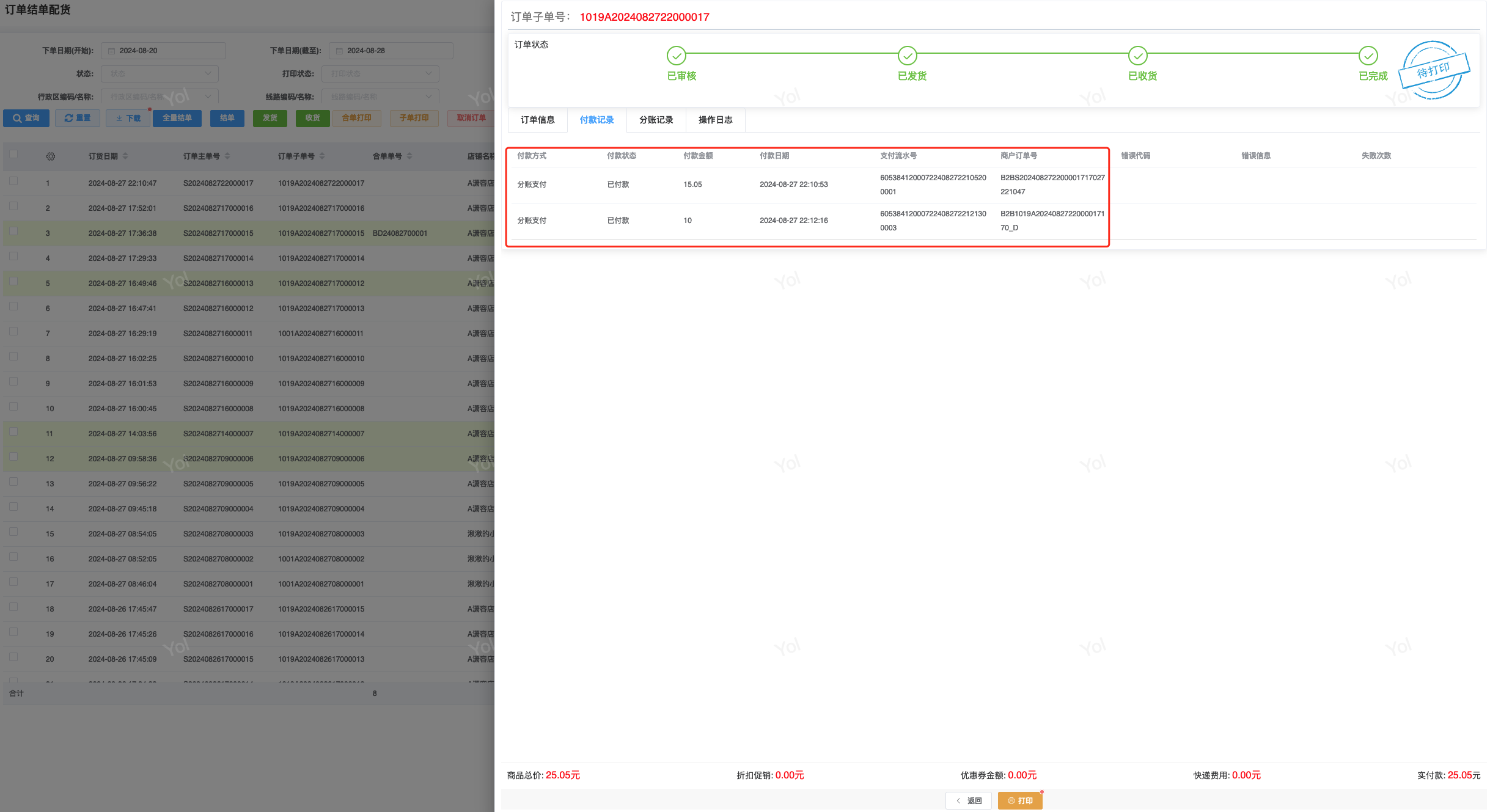Screen dimensions: 1490x812
Task: Select checkbox for order row 3
Action: tap(13, 232)
